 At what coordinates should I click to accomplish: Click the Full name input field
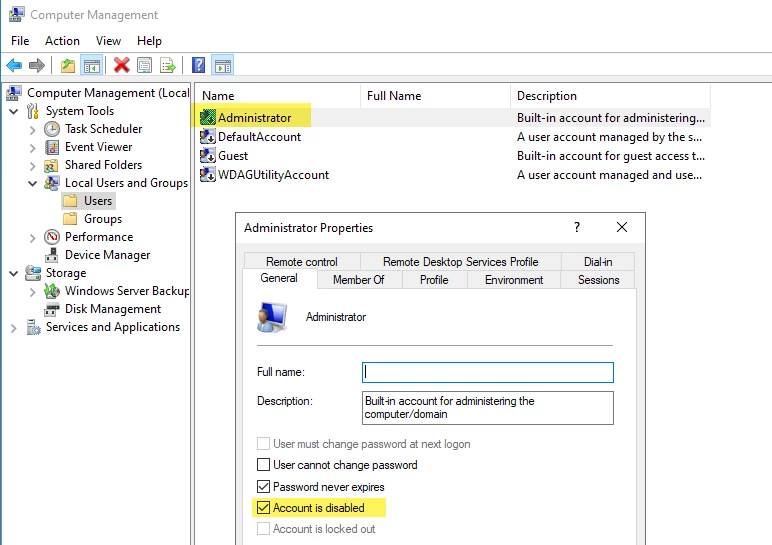pos(488,372)
